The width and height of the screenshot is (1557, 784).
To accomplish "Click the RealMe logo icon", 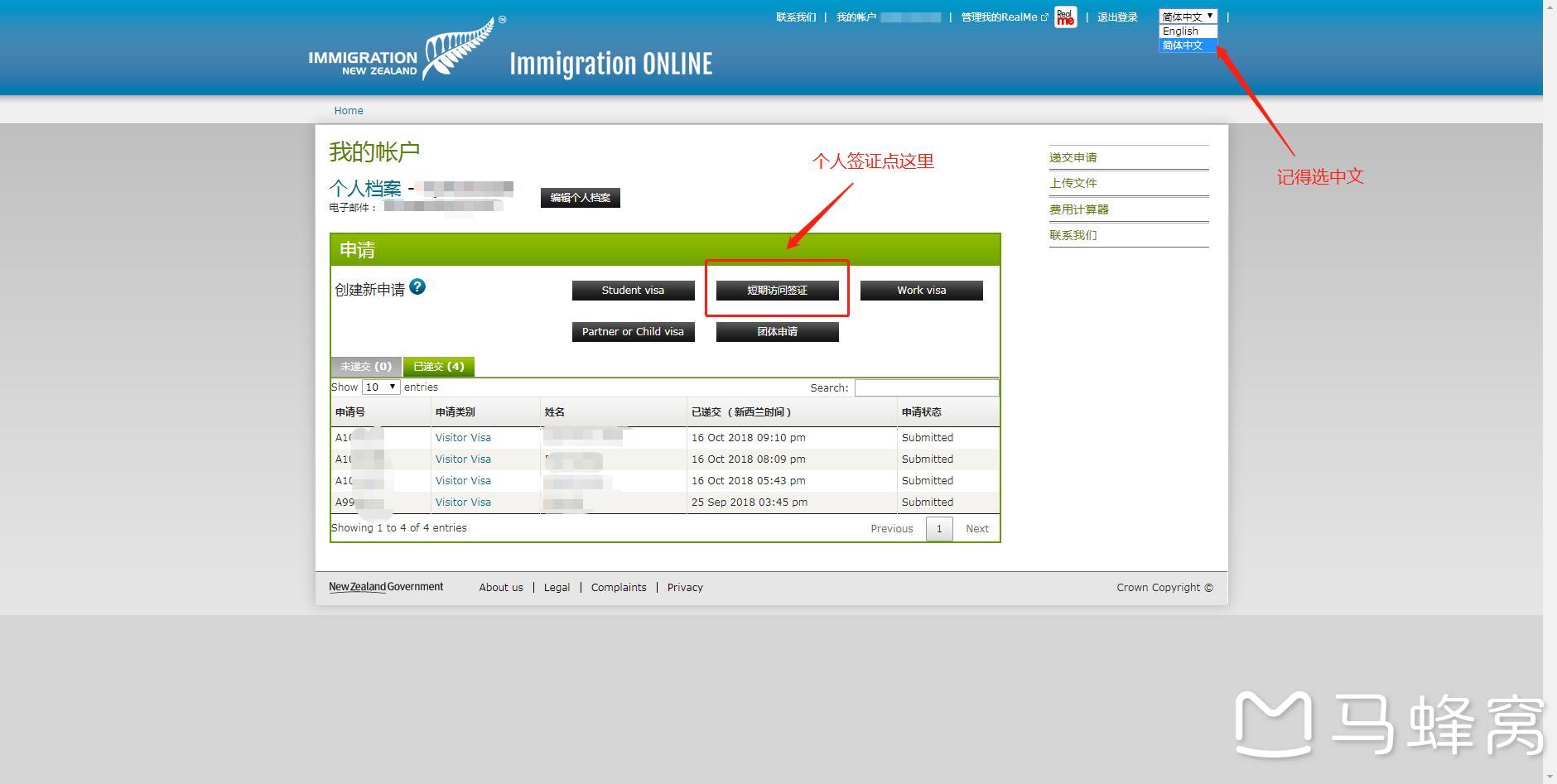I will coord(1065,17).
